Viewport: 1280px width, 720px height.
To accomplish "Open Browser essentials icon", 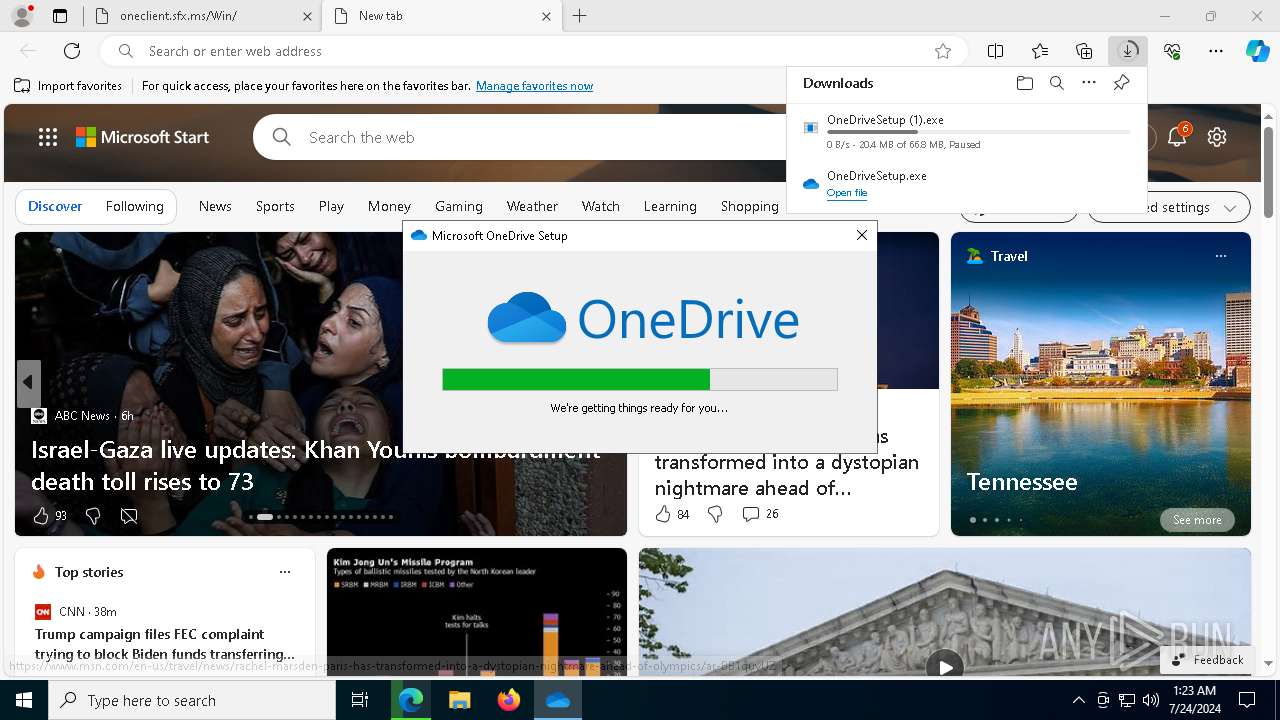I will coord(1172,51).
